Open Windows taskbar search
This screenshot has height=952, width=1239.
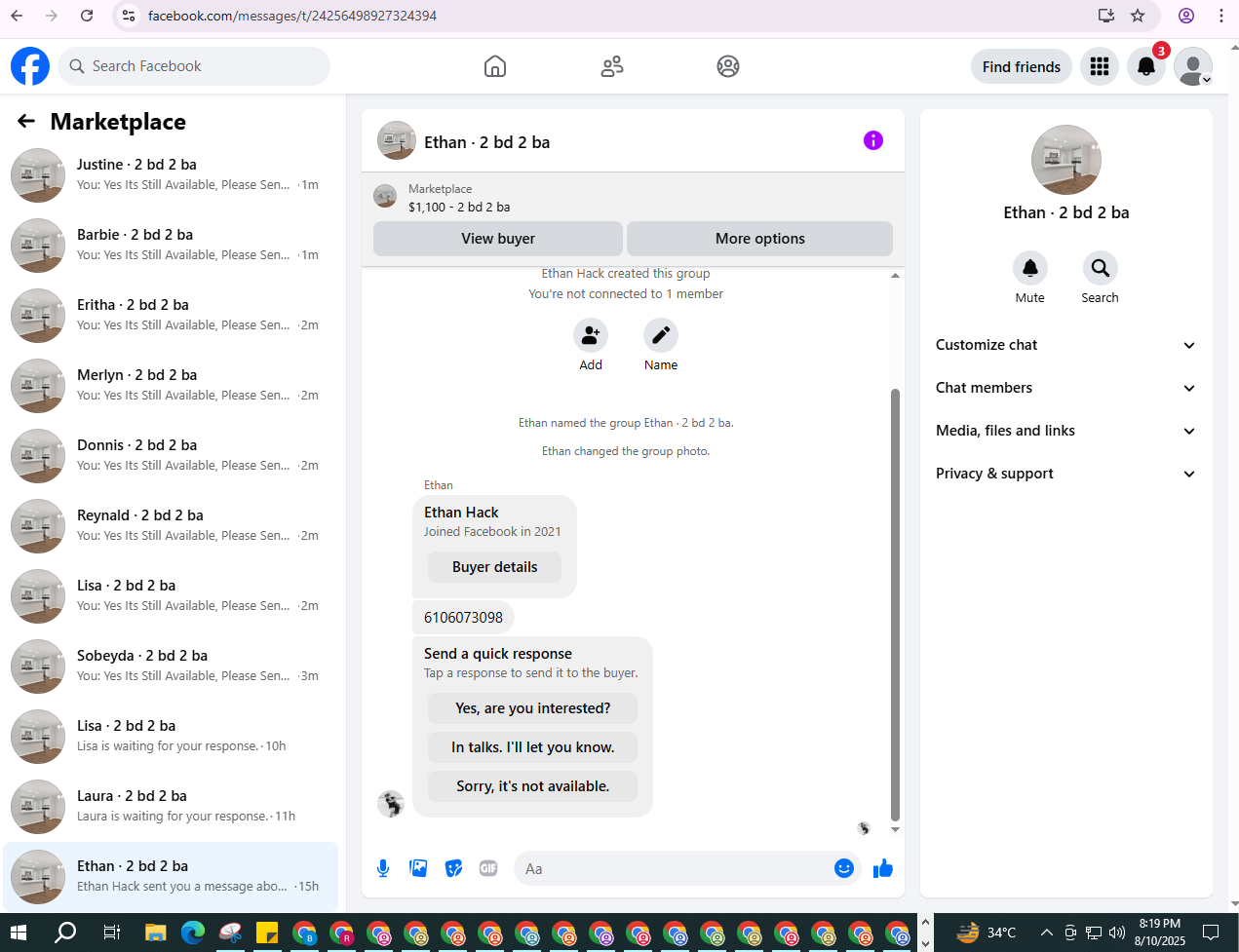click(65, 933)
